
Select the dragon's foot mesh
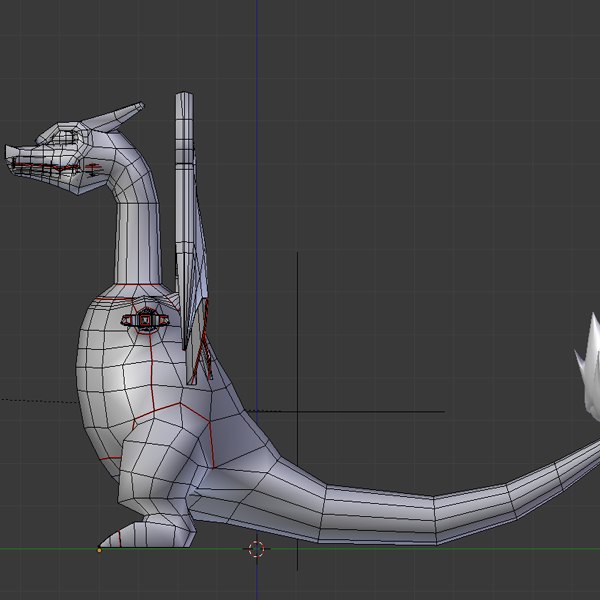click(x=147, y=531)
